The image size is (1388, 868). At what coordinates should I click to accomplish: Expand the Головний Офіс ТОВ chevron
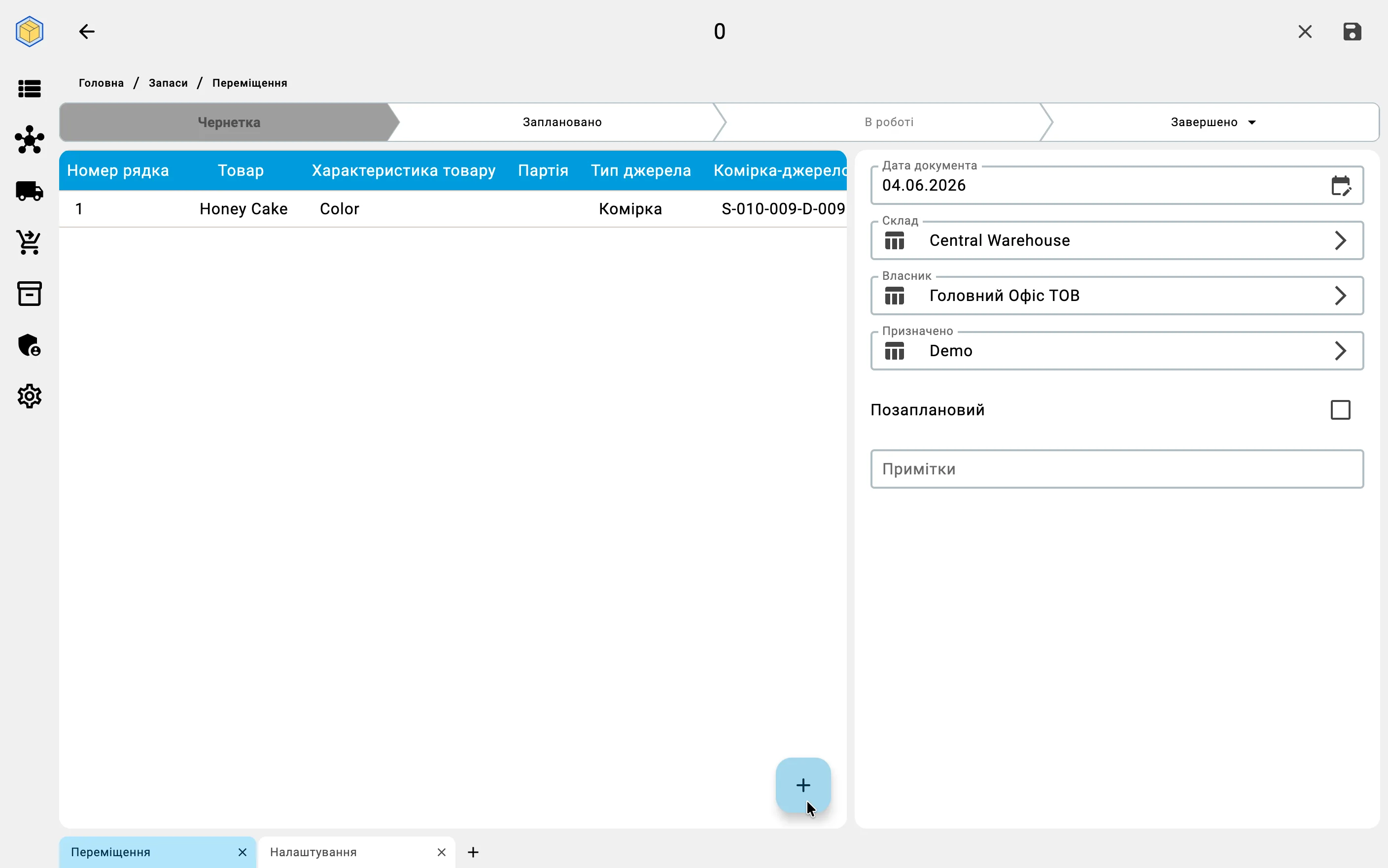point(1340,296)
